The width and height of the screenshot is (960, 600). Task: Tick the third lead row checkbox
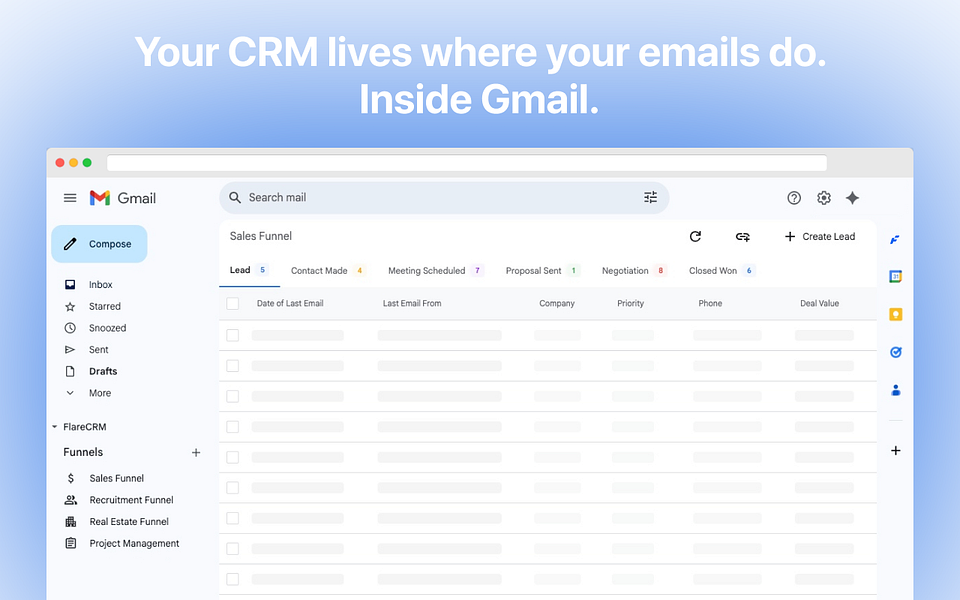pos(233,396)
